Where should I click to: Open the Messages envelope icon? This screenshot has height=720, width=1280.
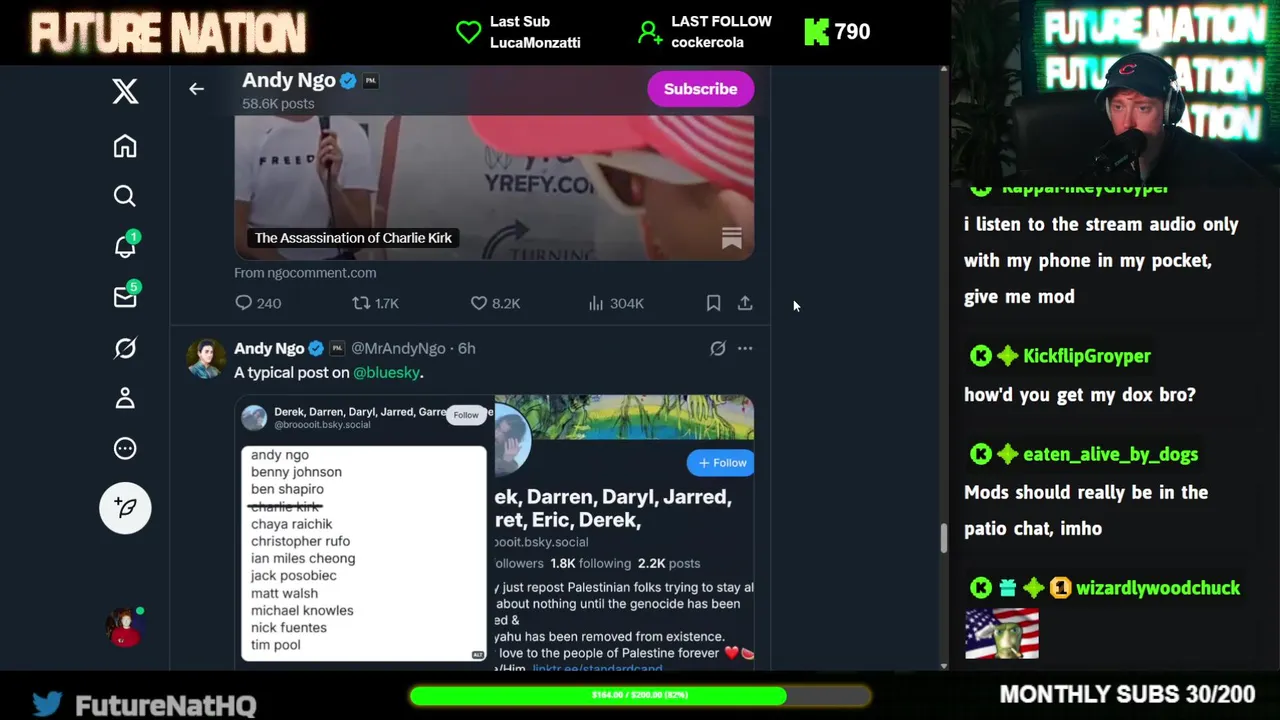tap(125, 297)
